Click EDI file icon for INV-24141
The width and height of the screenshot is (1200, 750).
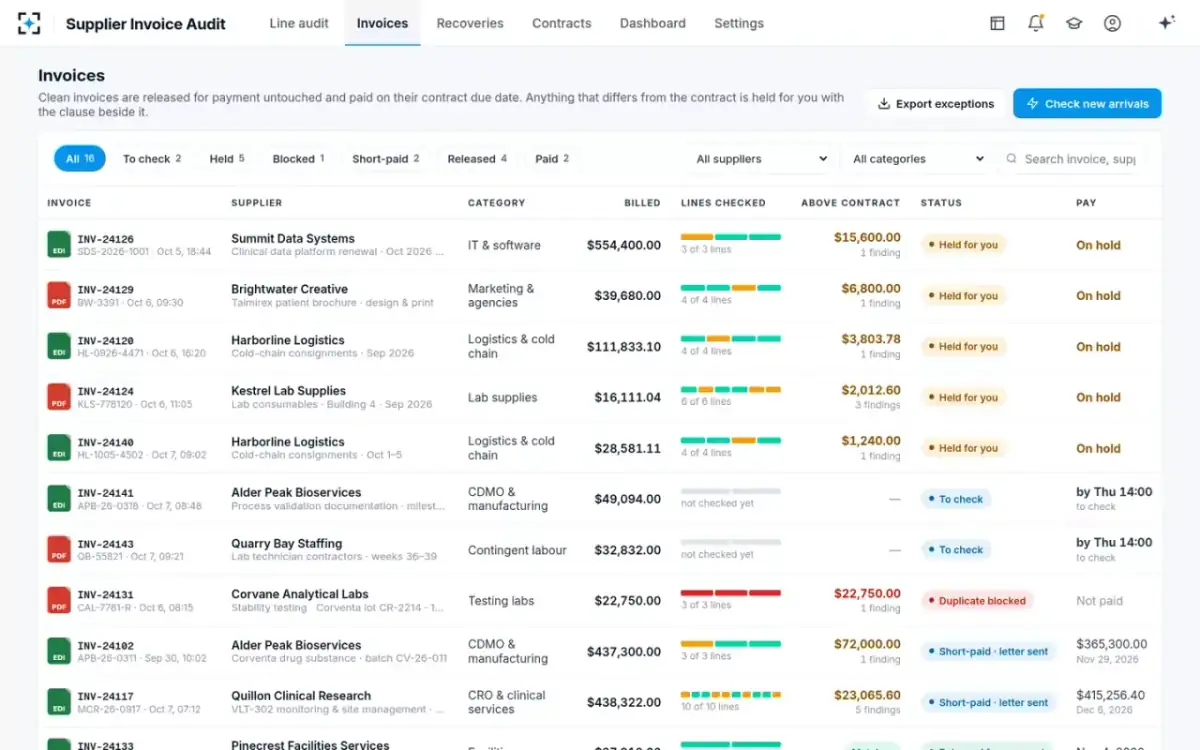coord(59,499)
